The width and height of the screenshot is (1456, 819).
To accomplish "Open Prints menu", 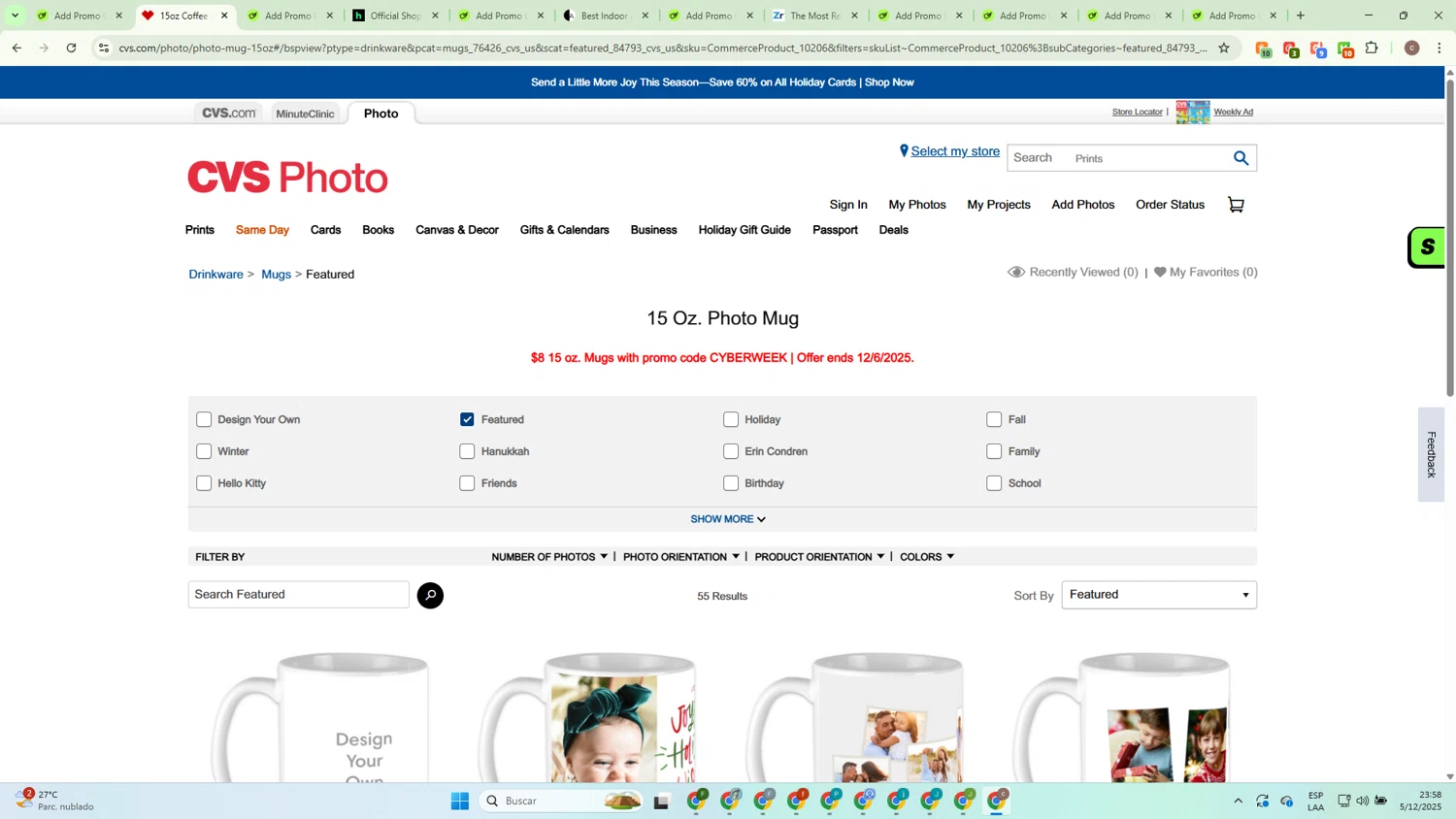I will 200,230.
